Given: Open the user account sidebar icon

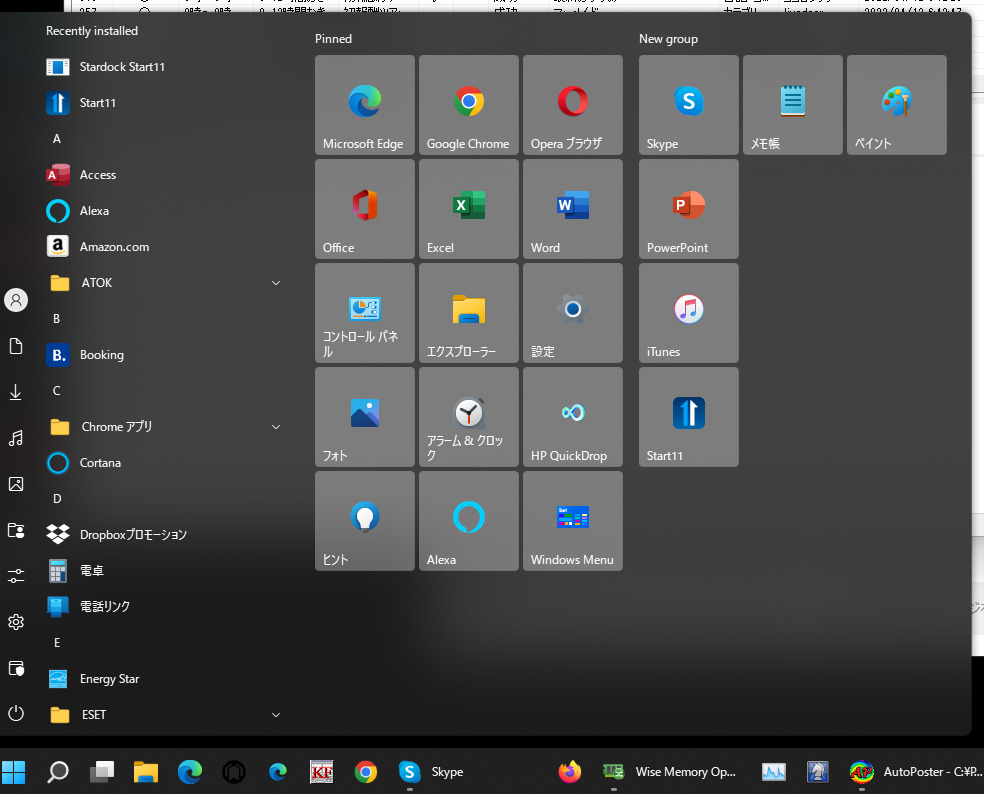Looking at the screenshot, I should coord(16,300).
